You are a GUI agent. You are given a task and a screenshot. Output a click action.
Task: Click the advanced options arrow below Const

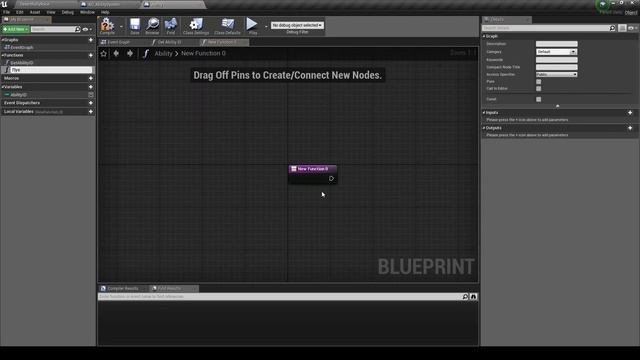point(558,106)
